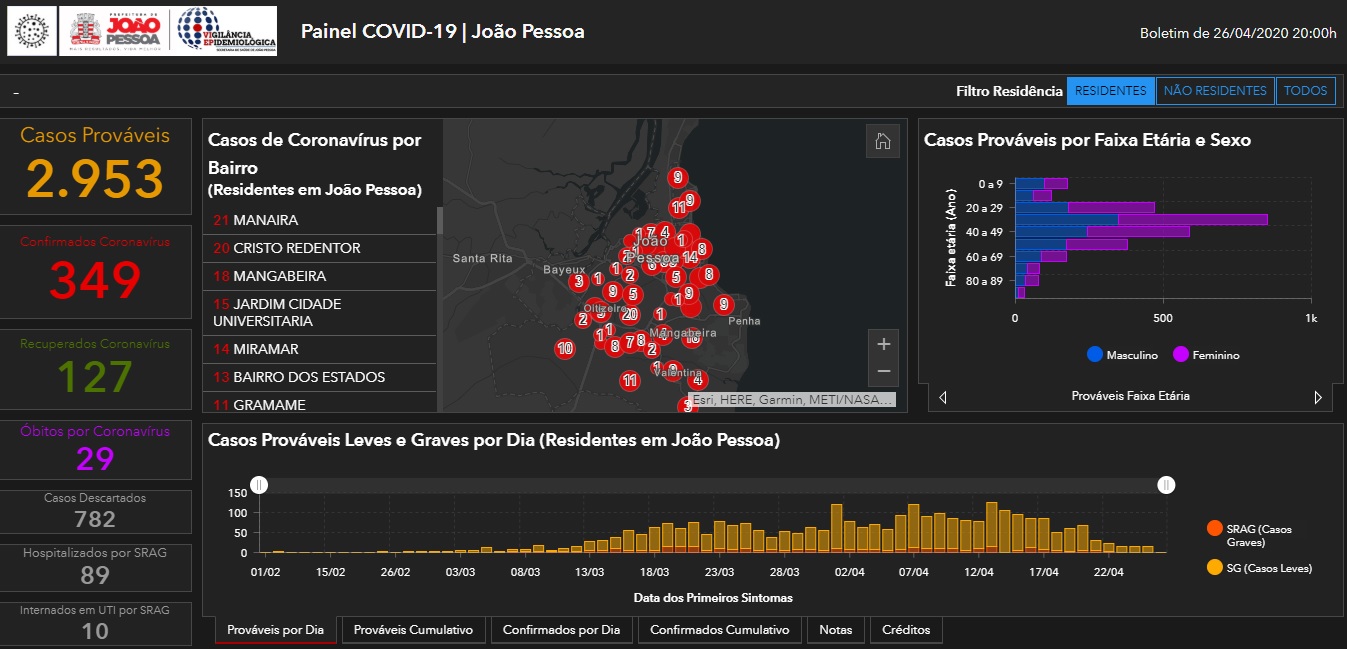
Task: Click the Recuperados Coronavírus 127 indicator
Action: tap(95, 367)
